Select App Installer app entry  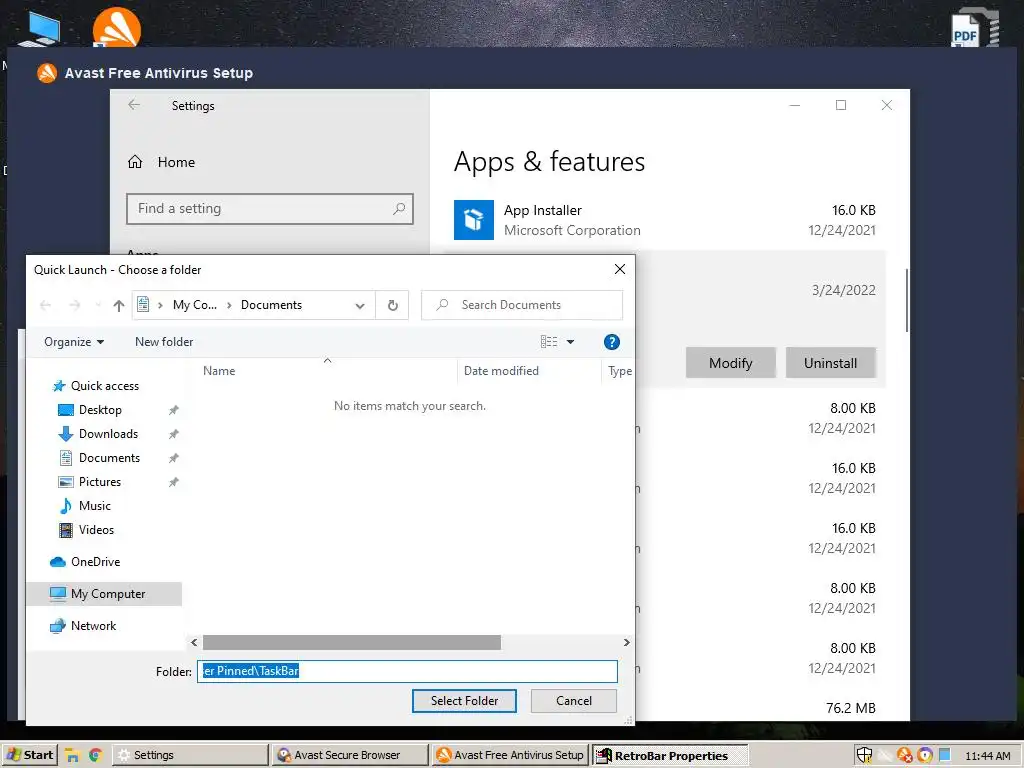pyautogui.click(x=665, y=220)
